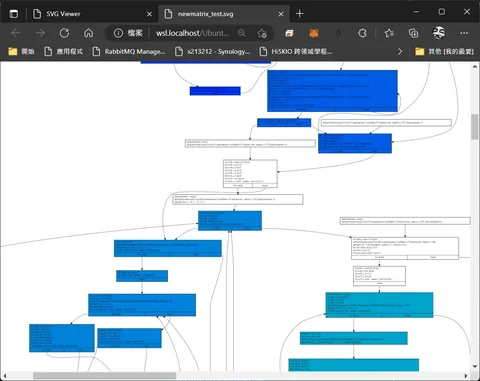Close the newmatrix_test.svg tab
The width and height of the screenshot is (480, 381).
[281, 14]
